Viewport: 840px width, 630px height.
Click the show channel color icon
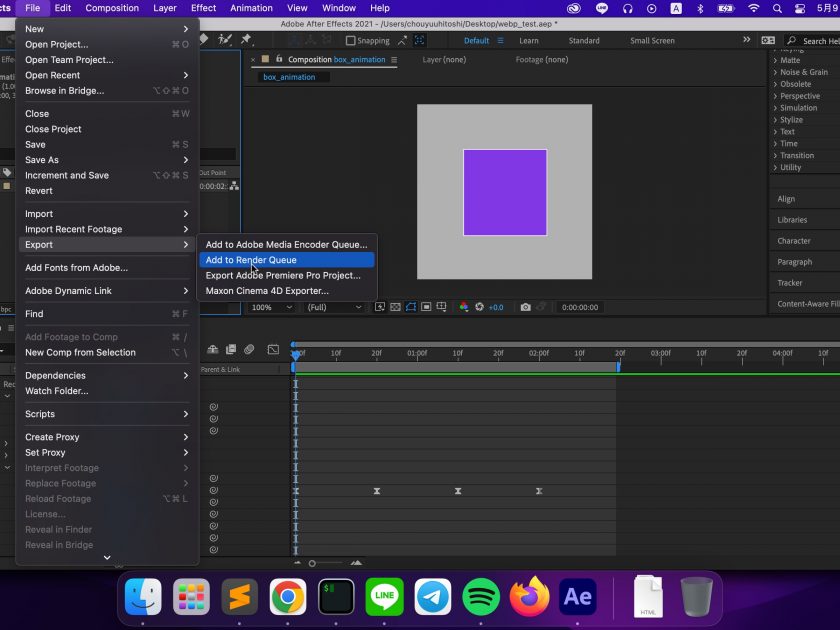[x=463, y=307]
